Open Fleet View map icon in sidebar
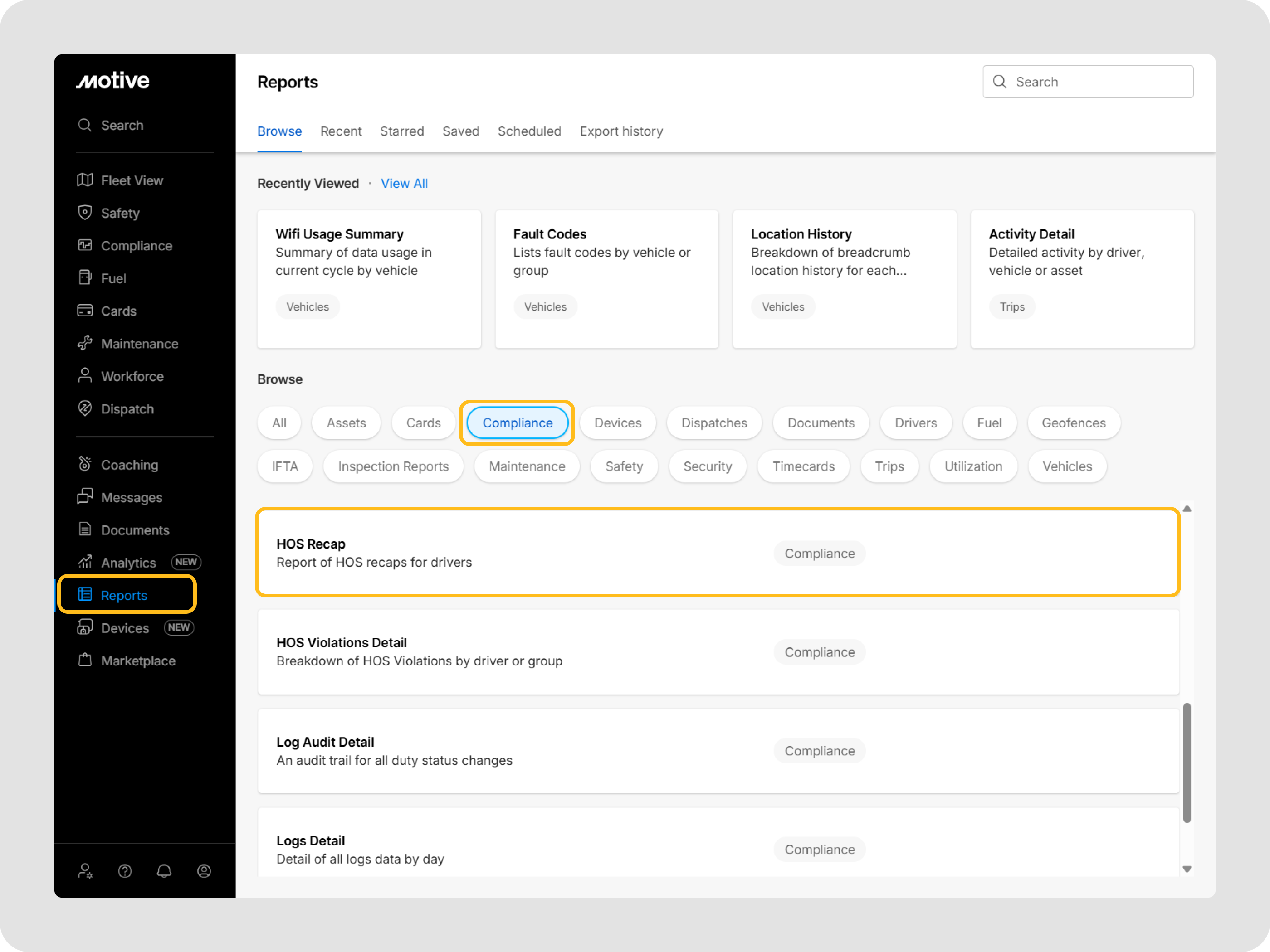This screenshot has width=1270, height=952. point(85,180)
